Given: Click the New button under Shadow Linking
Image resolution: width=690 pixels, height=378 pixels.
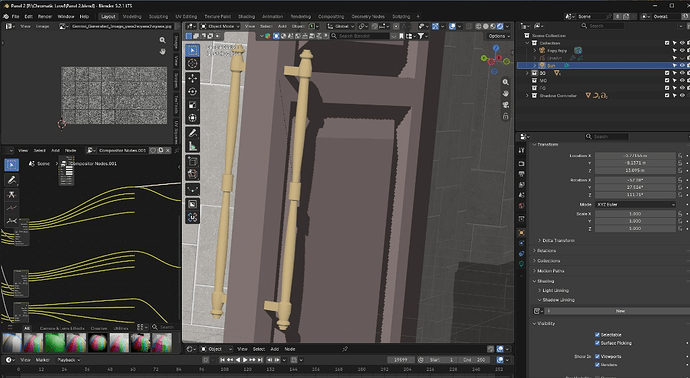Looking at the screenshot, I should (x=620, y=311).
